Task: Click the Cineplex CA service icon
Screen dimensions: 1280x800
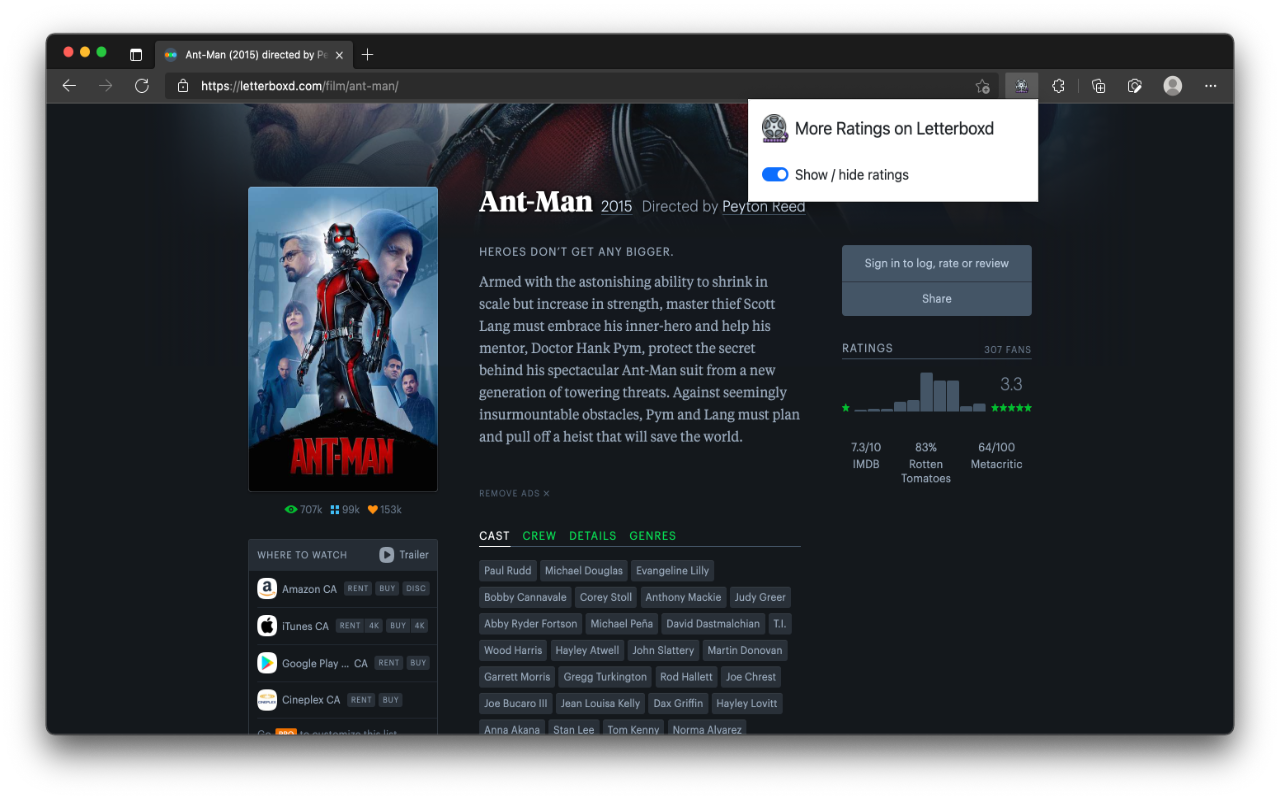Action: tap(267, 700)
